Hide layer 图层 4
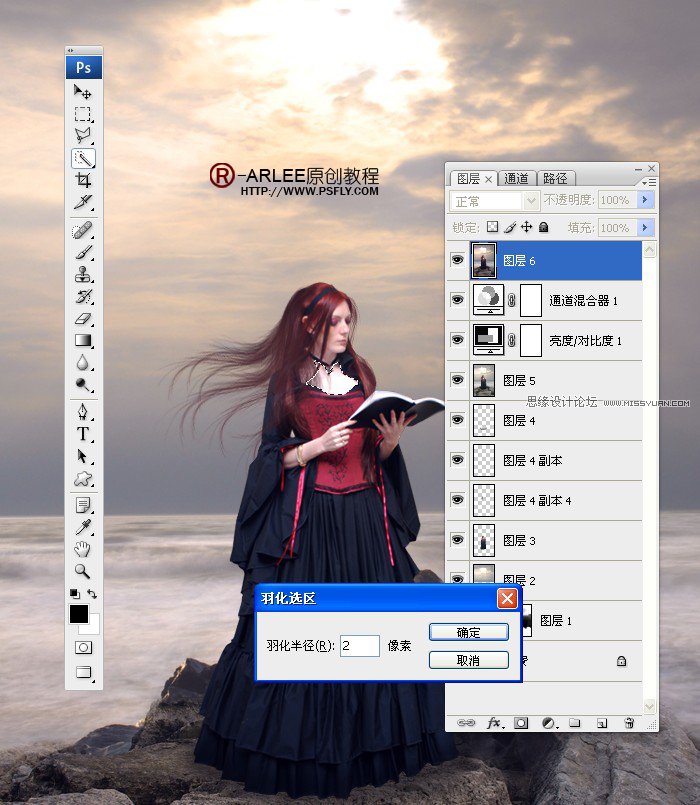The width and height of the screenshot is (700, 805). pyautogui.click(x=457, y=419)
